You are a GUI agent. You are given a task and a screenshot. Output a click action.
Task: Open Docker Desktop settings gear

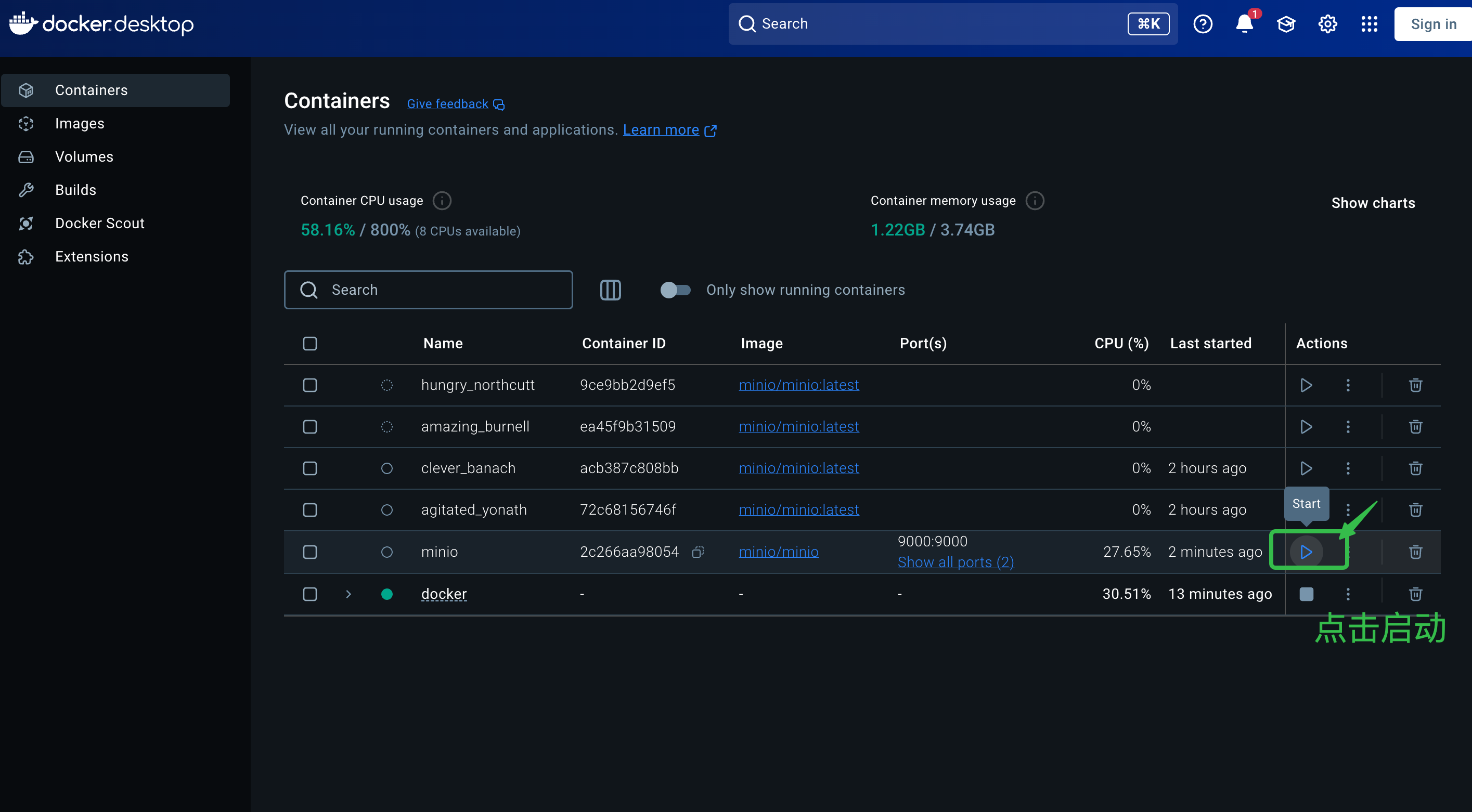1327,24
